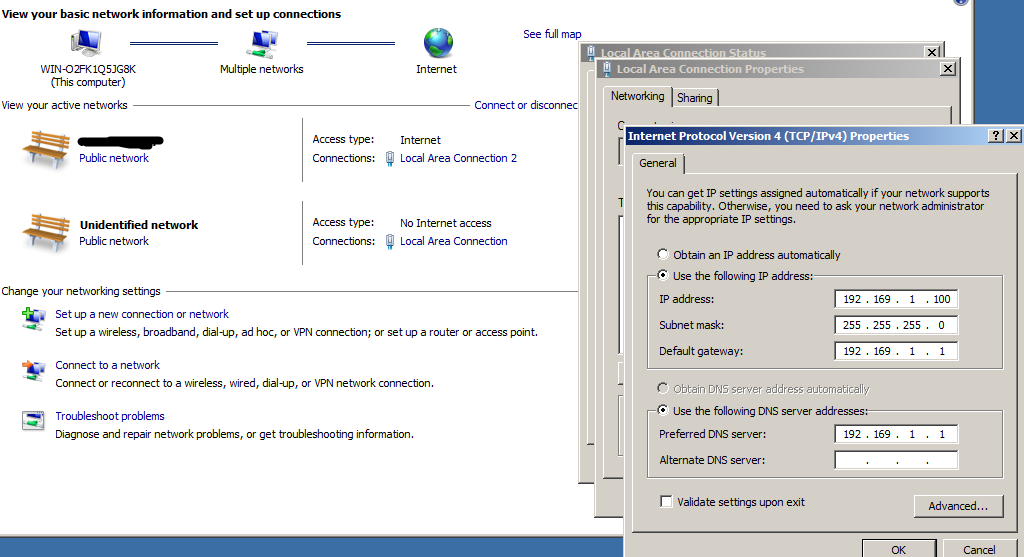This screenshot has width=1024, height=557.
Task: Open the Connect to a network link
Action: click(x=107, y=365)
